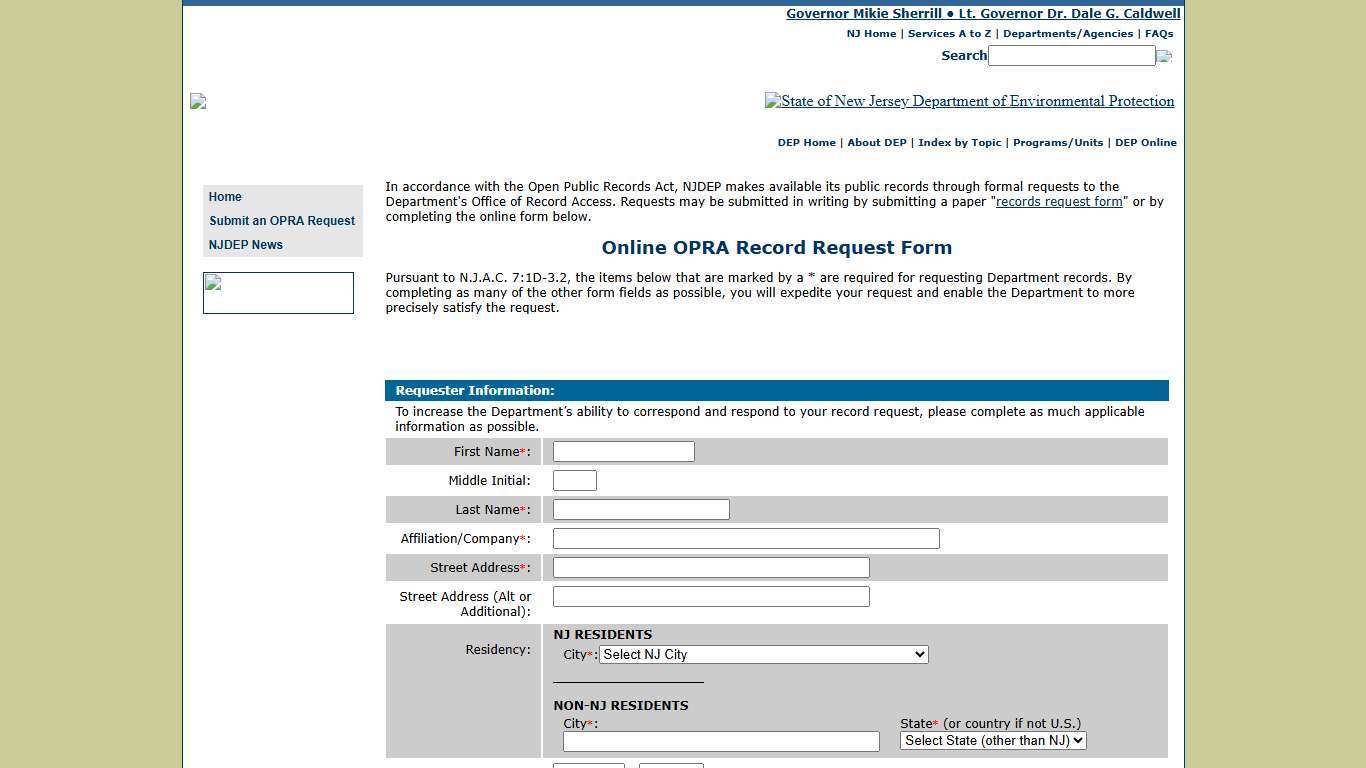Open the Select NJ City dropdown

[x=762, y=654]
